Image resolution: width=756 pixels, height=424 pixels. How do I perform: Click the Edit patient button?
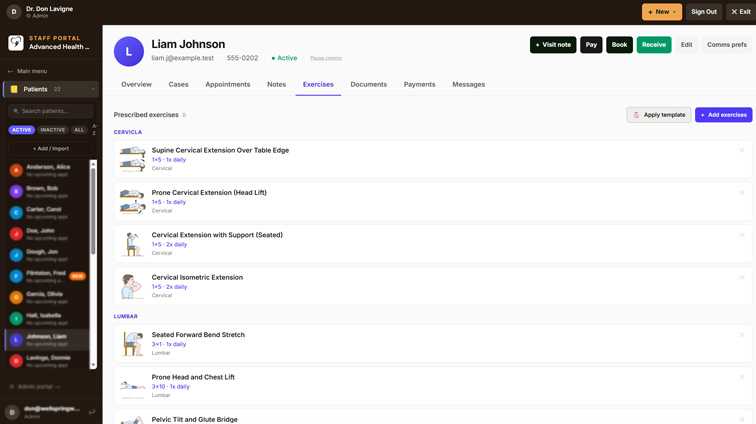click(687, 45)
